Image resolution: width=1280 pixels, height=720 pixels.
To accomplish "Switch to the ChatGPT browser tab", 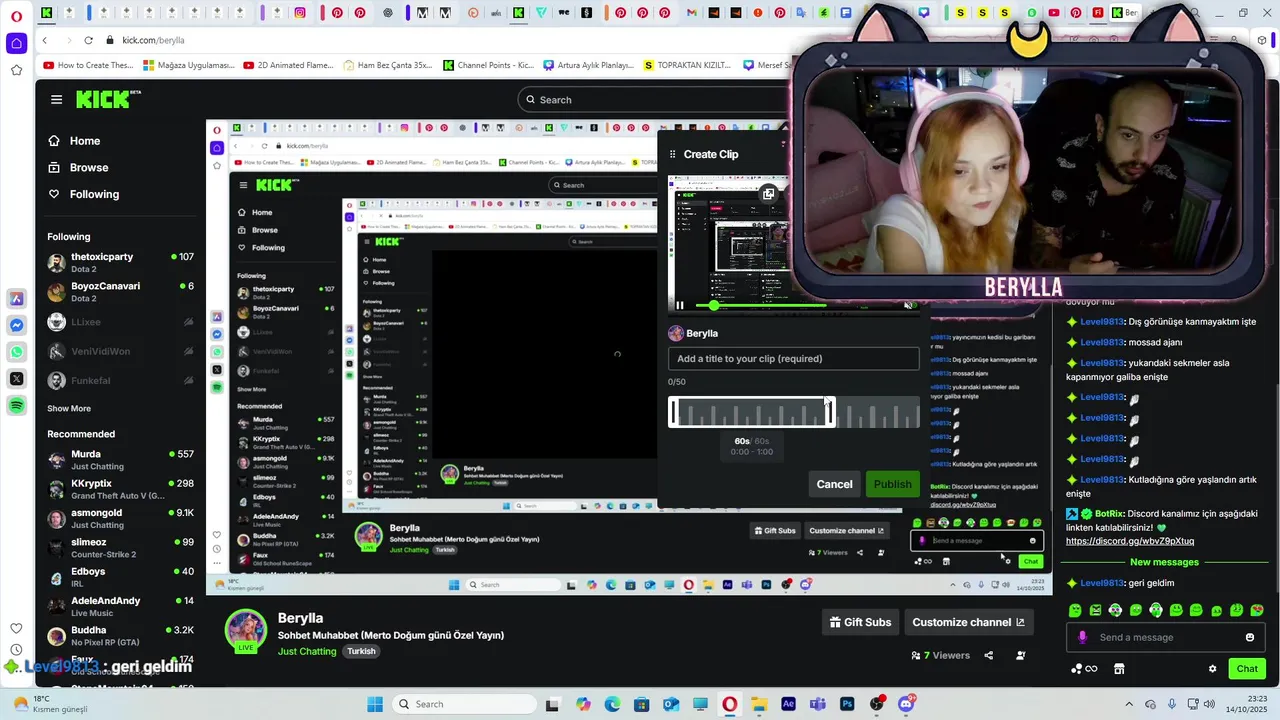I will [388, 13].
